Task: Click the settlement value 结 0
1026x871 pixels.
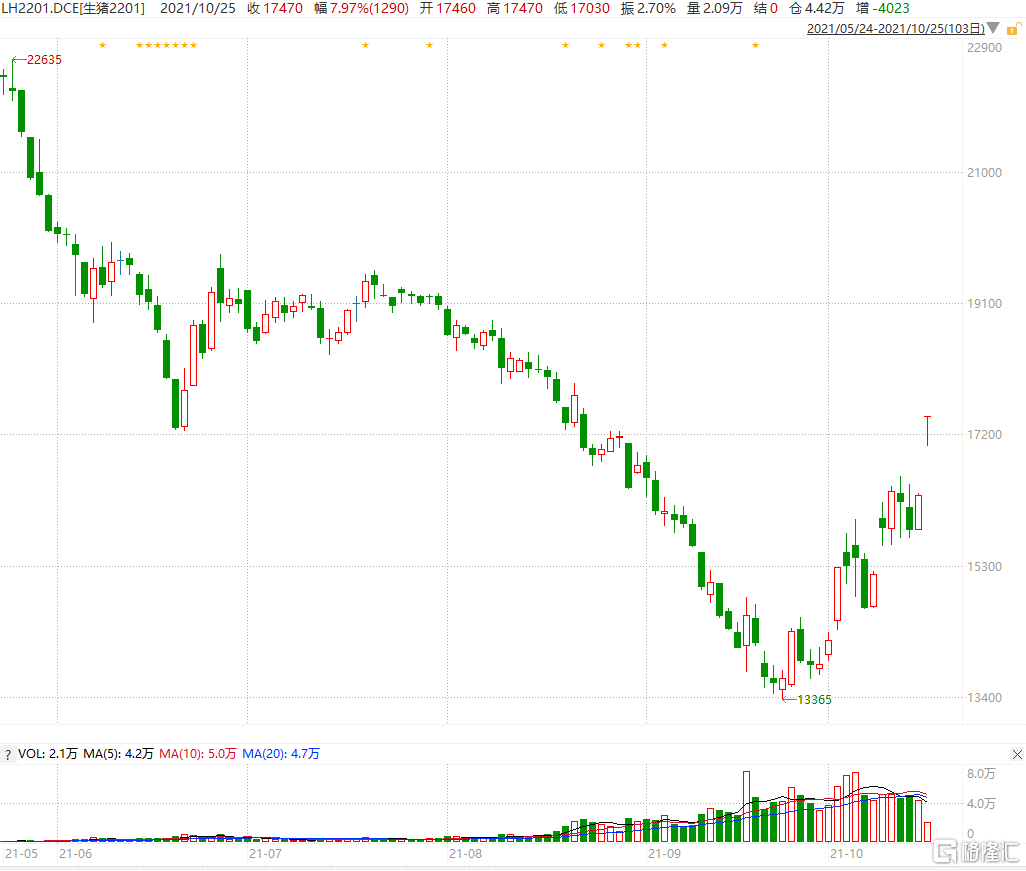Action: (766, 9)
